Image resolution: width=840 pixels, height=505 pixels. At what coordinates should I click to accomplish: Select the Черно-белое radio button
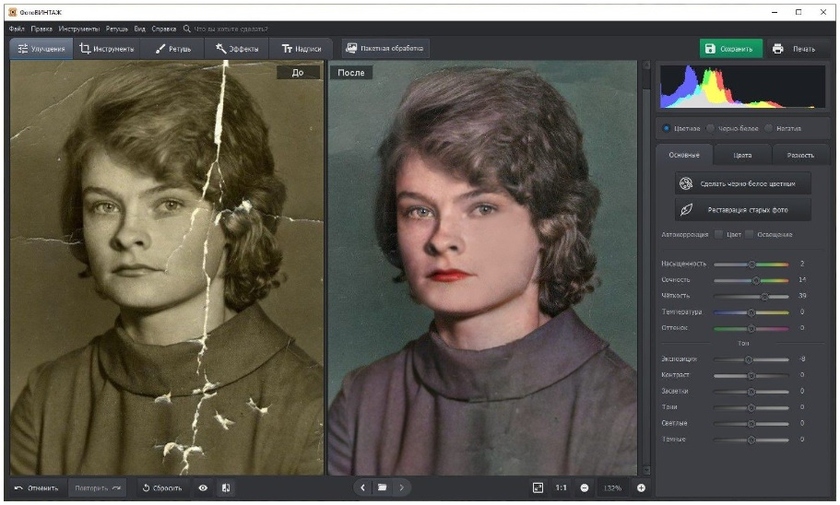[711, 128]
